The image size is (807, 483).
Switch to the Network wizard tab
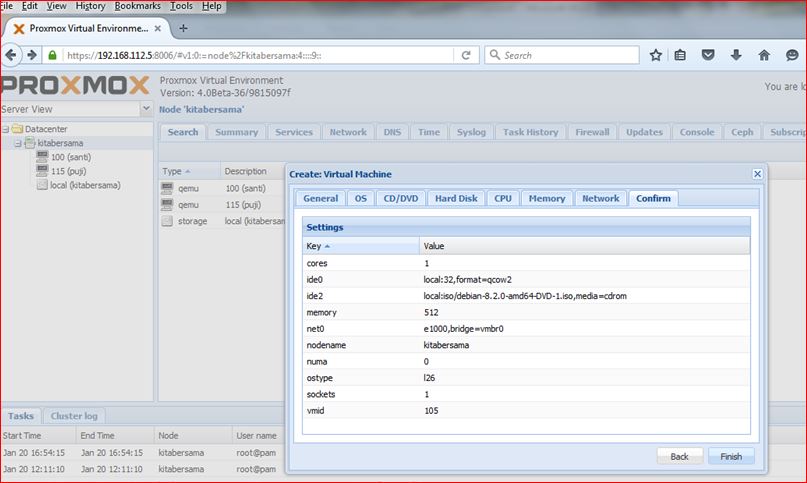tap(601, 198)
